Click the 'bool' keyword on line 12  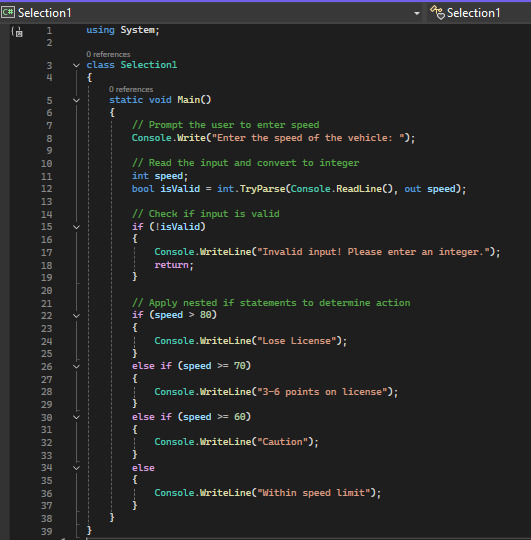[x=143, y=189]
